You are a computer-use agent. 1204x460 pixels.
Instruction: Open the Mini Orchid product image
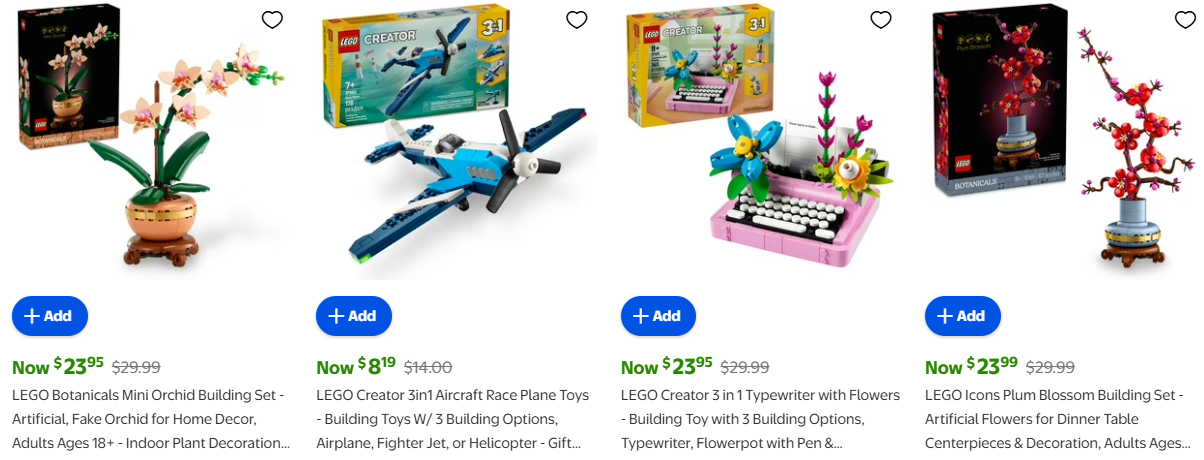(150, 142)
